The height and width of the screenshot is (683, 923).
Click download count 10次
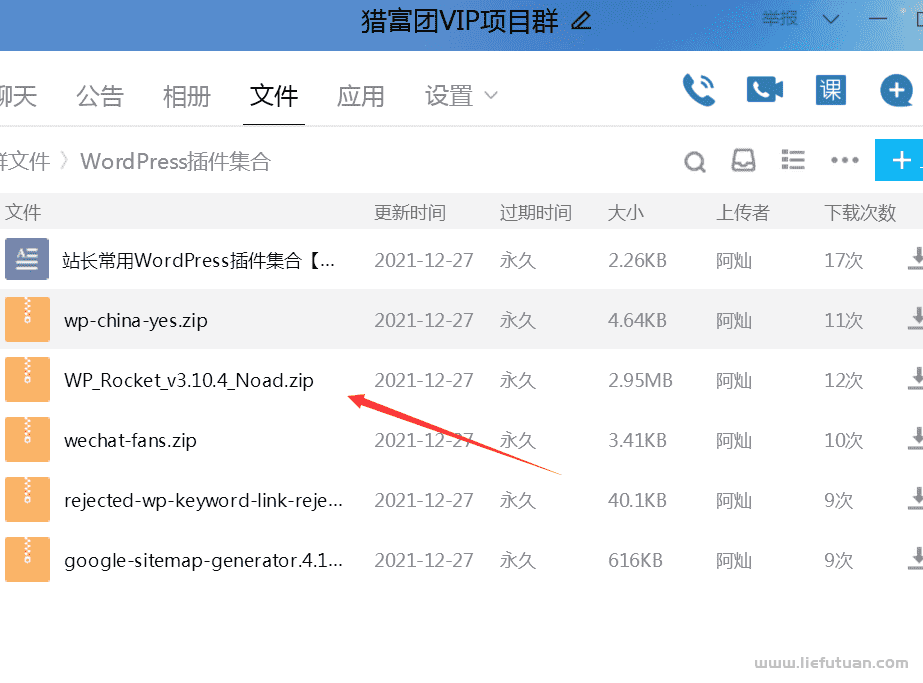[x=843, y=440]
